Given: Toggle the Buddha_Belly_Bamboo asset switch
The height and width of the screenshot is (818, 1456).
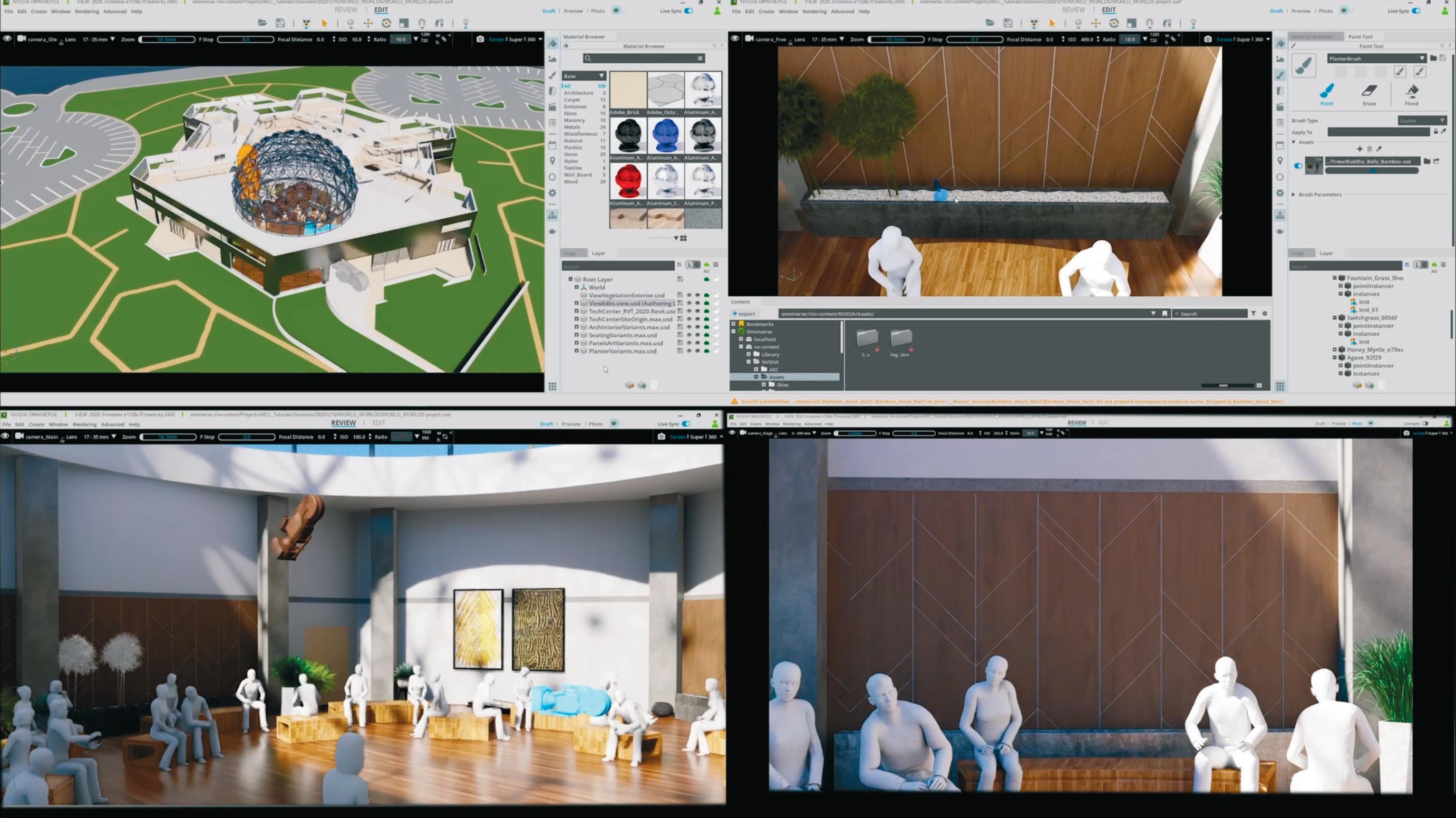Looking at the screenshot, I should 1298,165.
